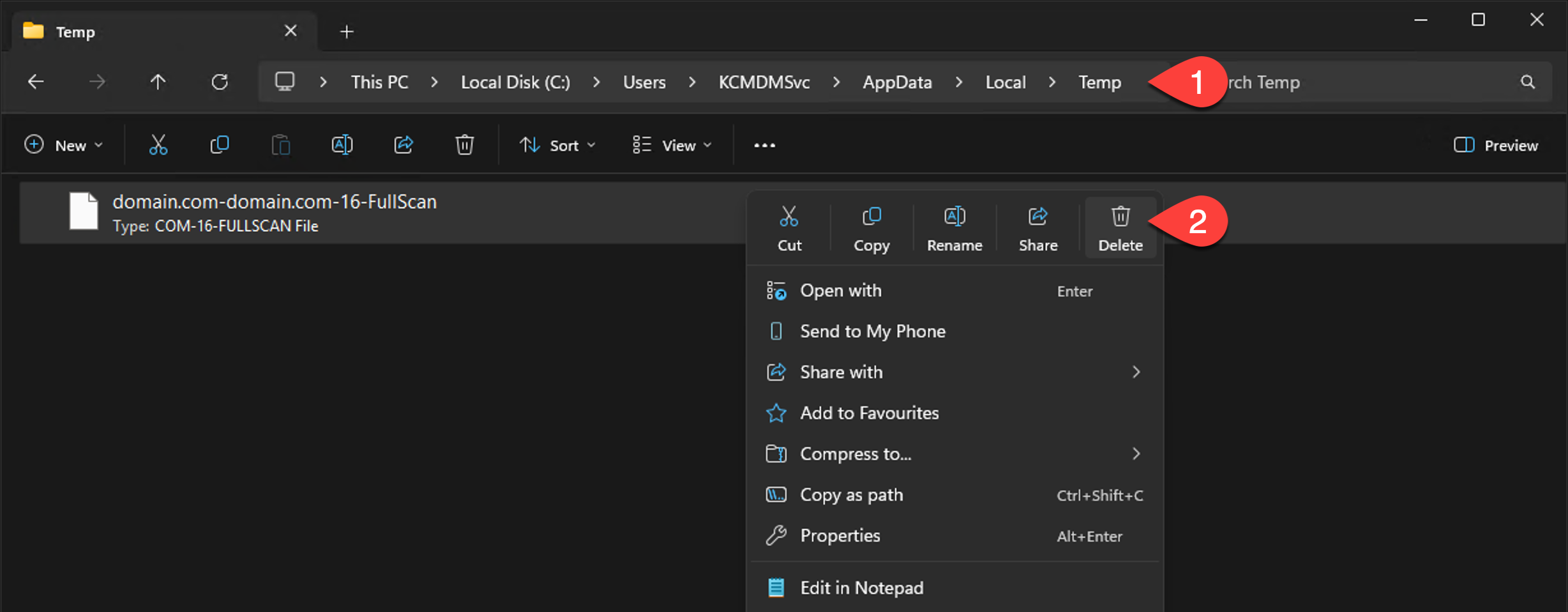This screenshot has height=612, width=1568.
Task: Choose Share in the context menu
Action: tap(1038, 228)
